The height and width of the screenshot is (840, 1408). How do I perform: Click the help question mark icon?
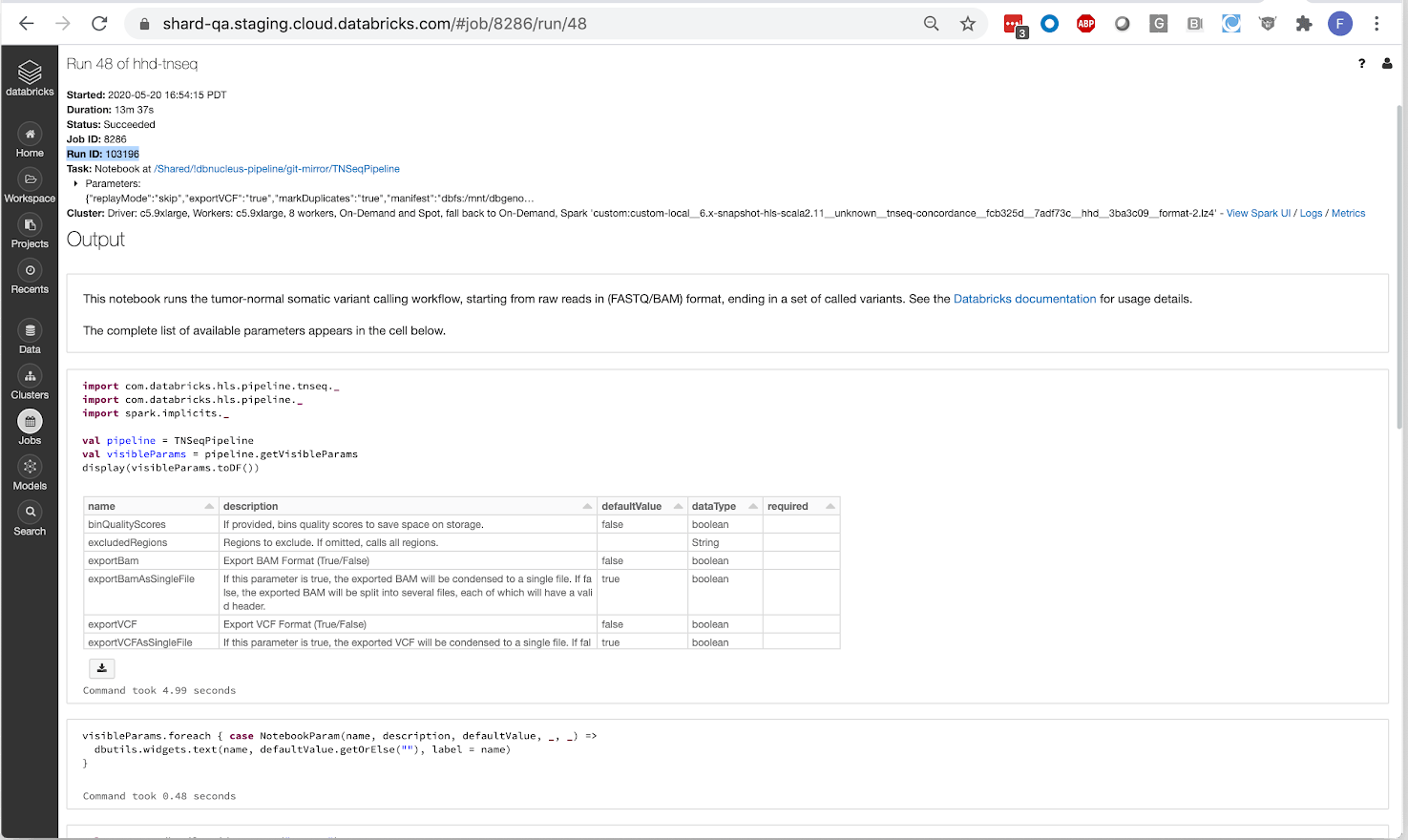pos(1361,64)
